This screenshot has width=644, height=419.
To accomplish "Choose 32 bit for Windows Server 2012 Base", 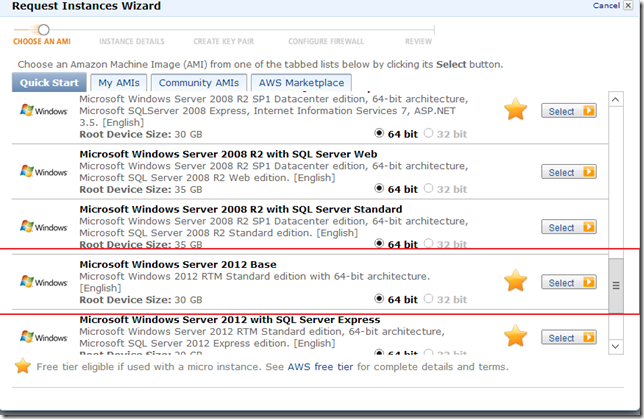I will coord(428,299).
